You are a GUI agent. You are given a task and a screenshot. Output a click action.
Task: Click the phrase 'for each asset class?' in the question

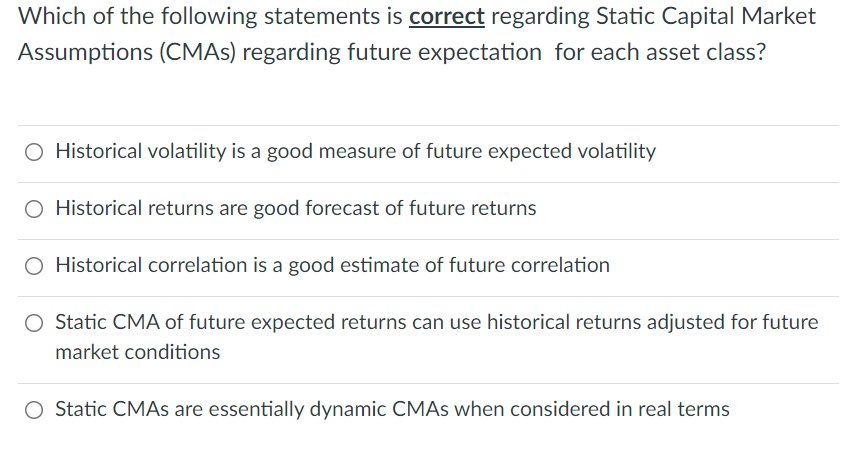tap(660, 53)
